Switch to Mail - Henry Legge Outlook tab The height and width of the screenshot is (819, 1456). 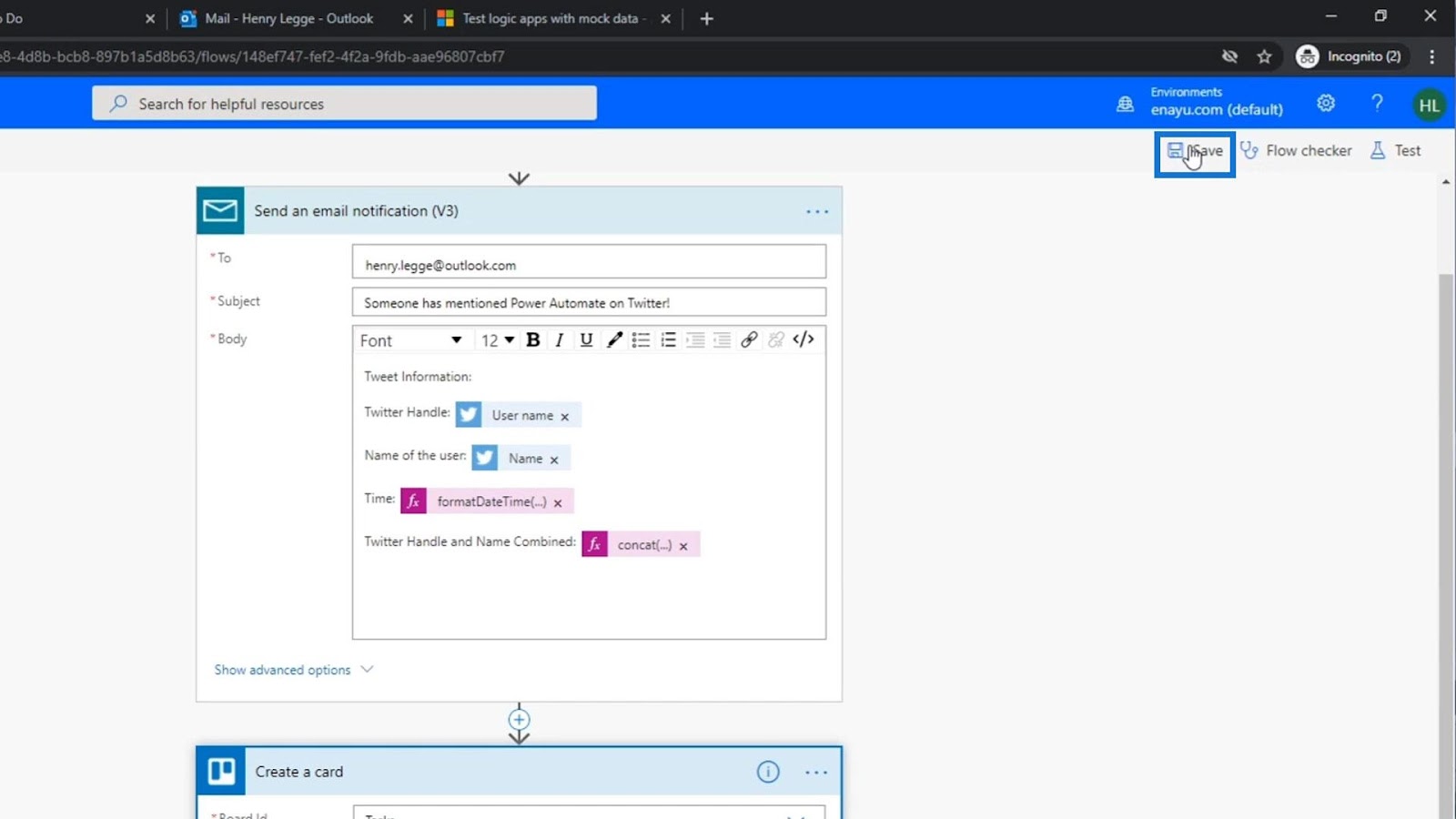(288, 18)
